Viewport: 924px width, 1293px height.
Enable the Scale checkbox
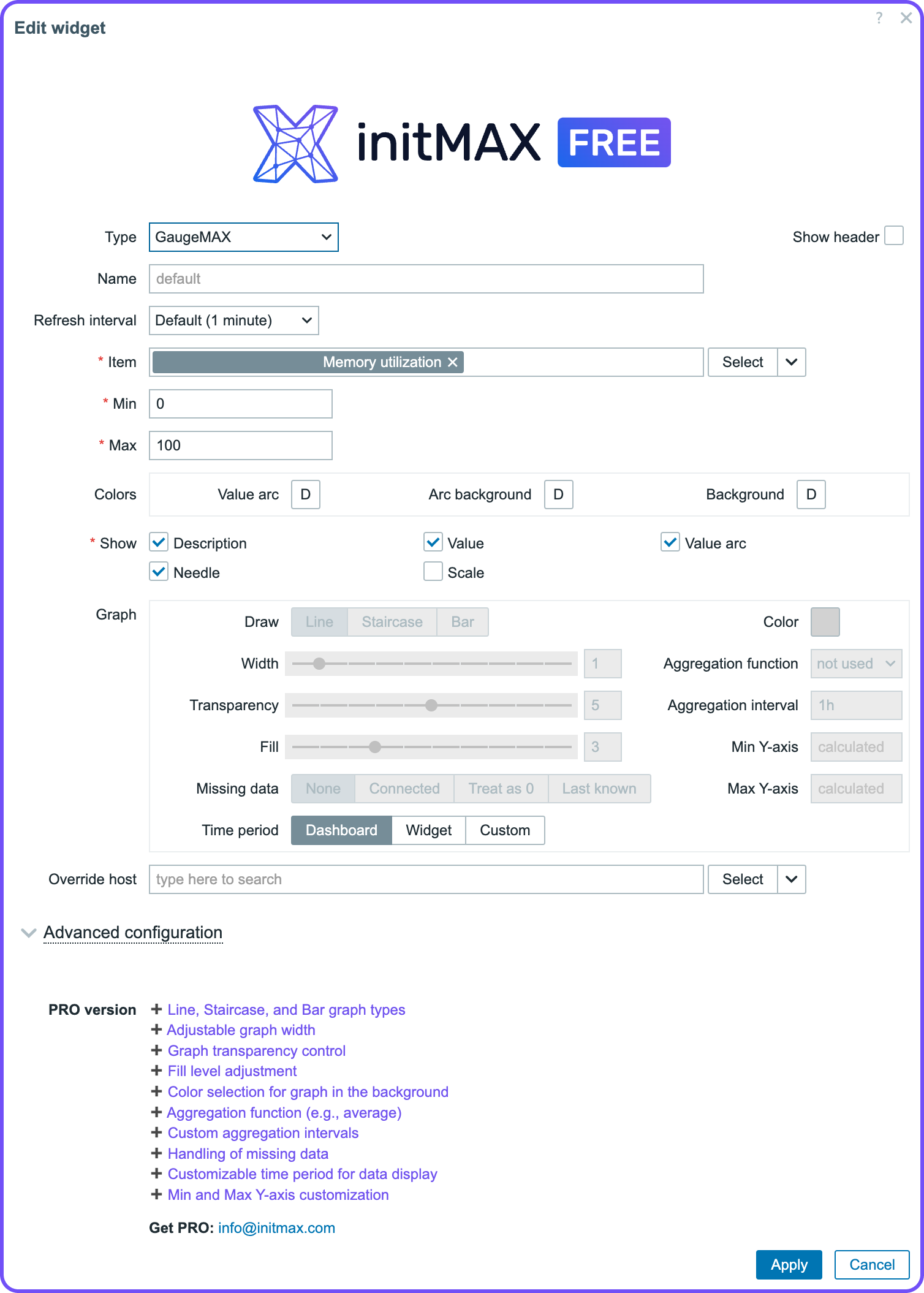click(433, 572)
